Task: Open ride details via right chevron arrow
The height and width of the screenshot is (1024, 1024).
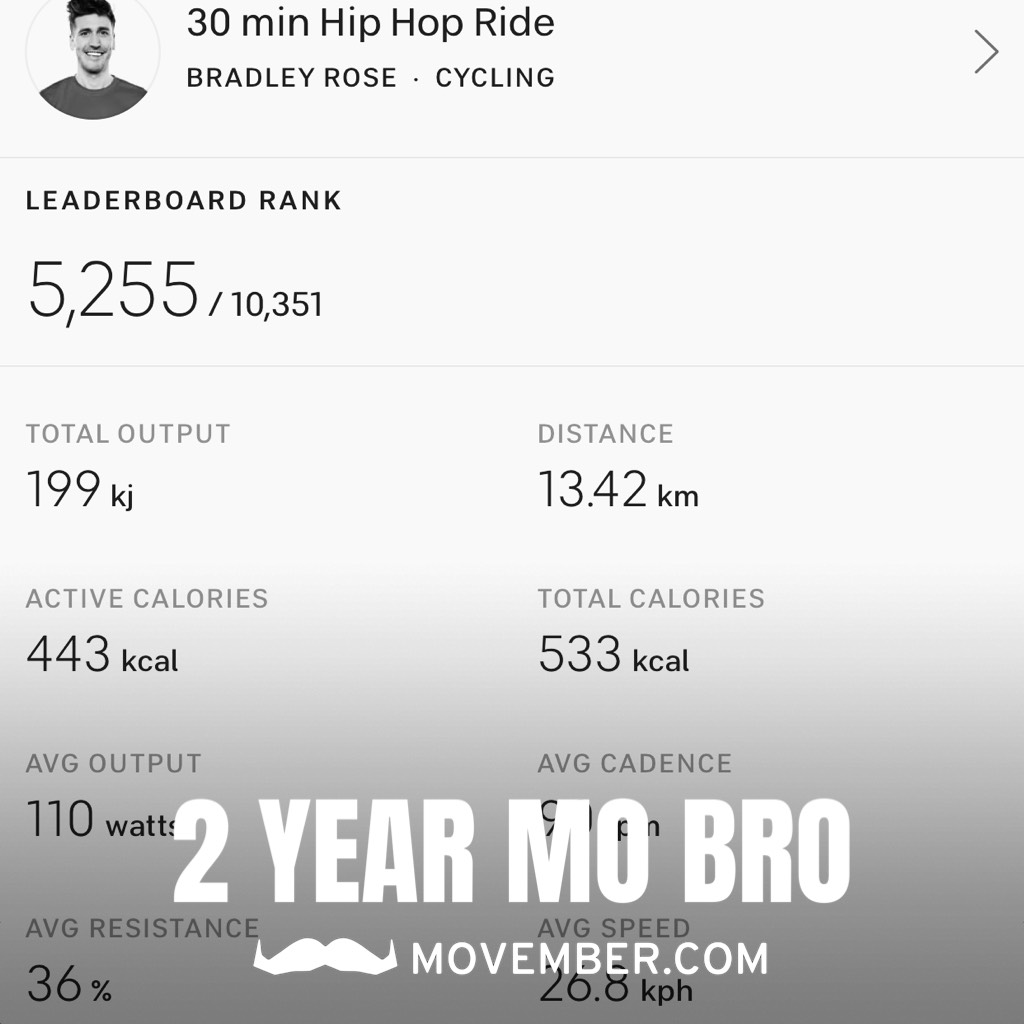Action: tap(986, 52)
